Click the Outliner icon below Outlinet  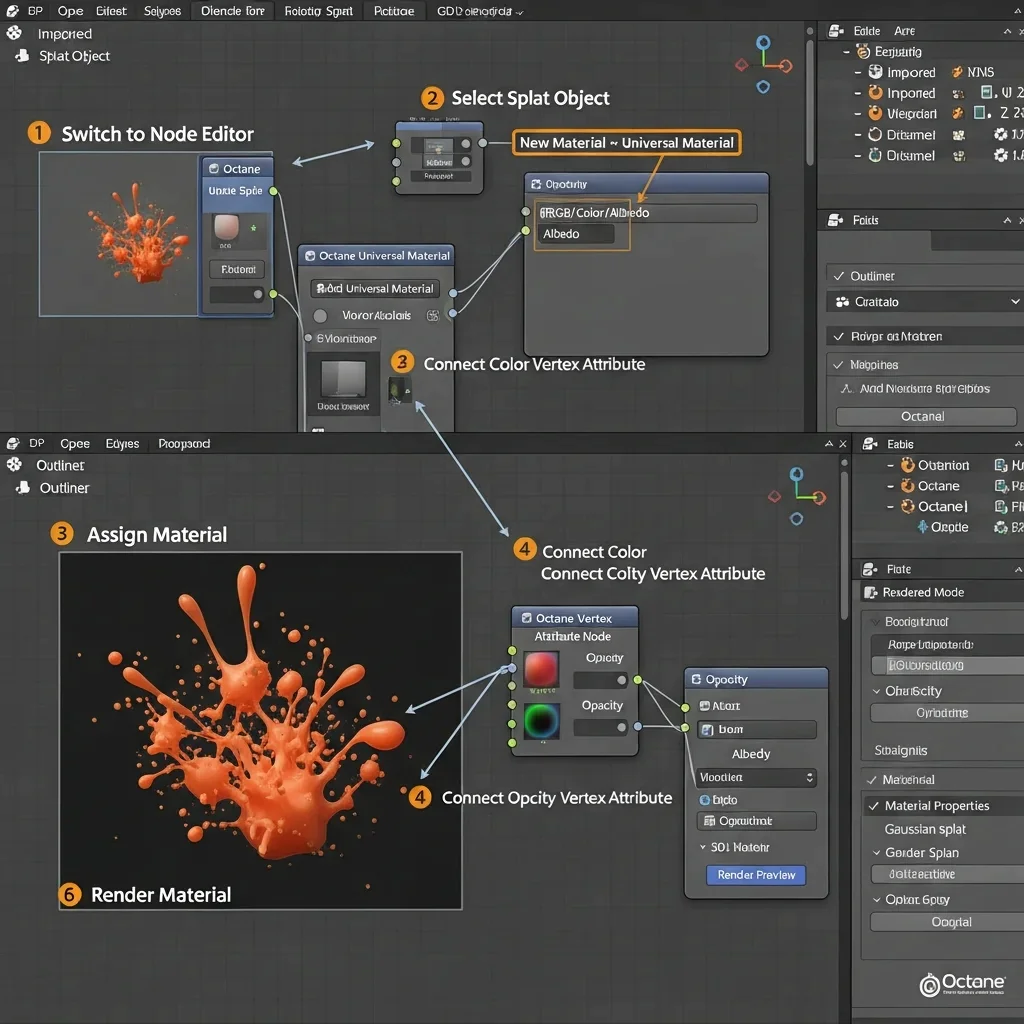click(23, 487)
